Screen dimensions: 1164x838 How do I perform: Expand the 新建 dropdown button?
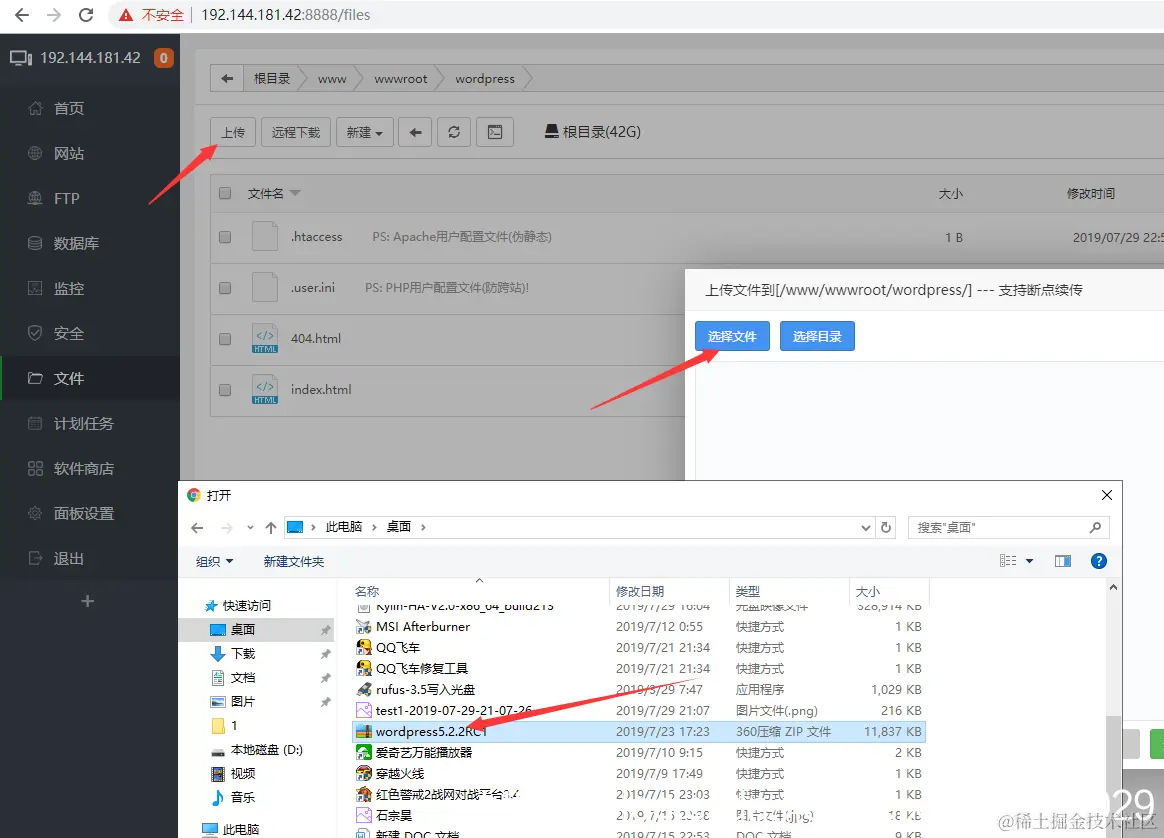point(364,132)
